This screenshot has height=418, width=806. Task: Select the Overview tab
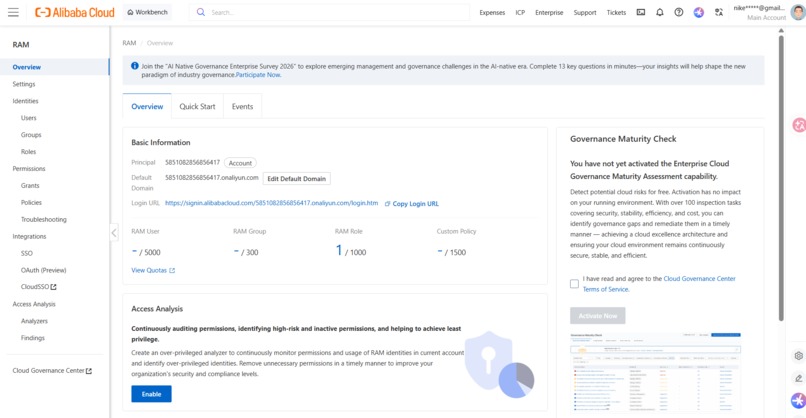[x=147, y=106]
